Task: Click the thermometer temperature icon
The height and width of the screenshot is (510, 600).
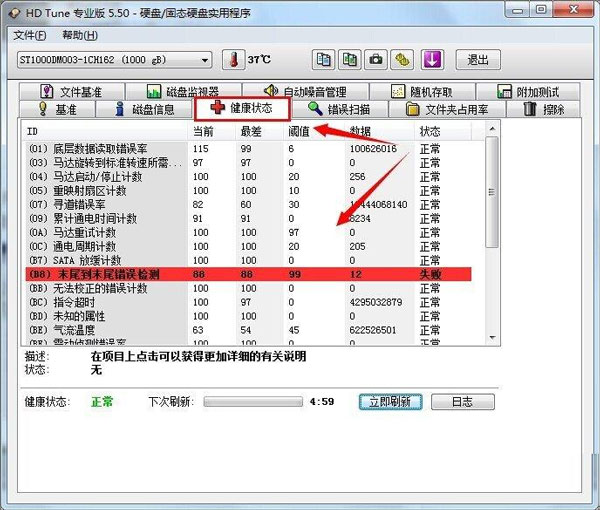Action: click(x=234, y=60)
